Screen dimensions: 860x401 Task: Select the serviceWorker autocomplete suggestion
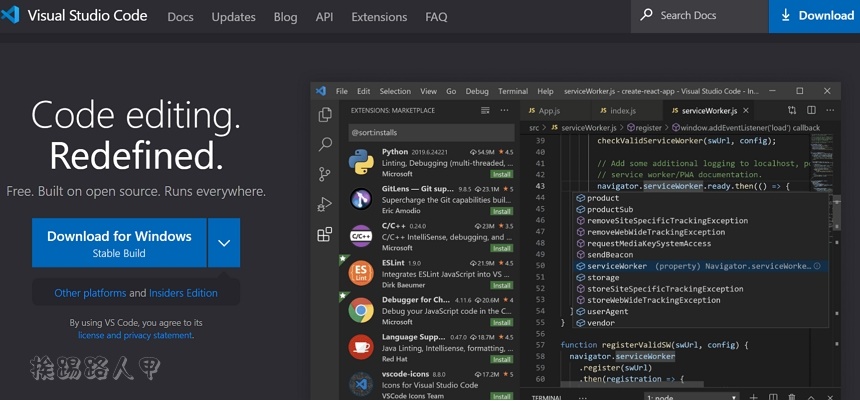click(700, 266)
